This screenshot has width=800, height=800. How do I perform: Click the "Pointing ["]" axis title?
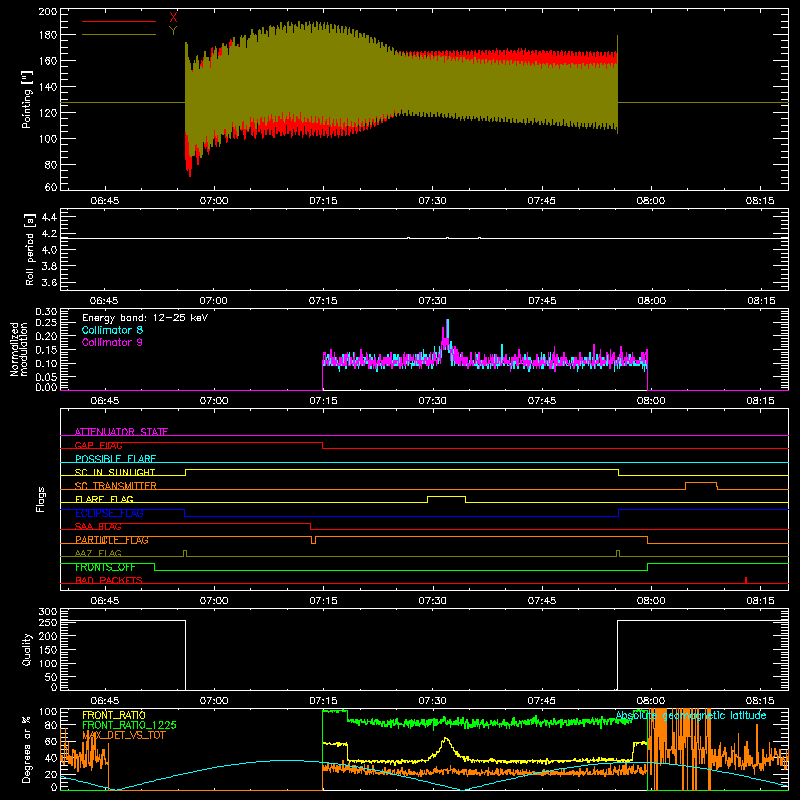27,99
